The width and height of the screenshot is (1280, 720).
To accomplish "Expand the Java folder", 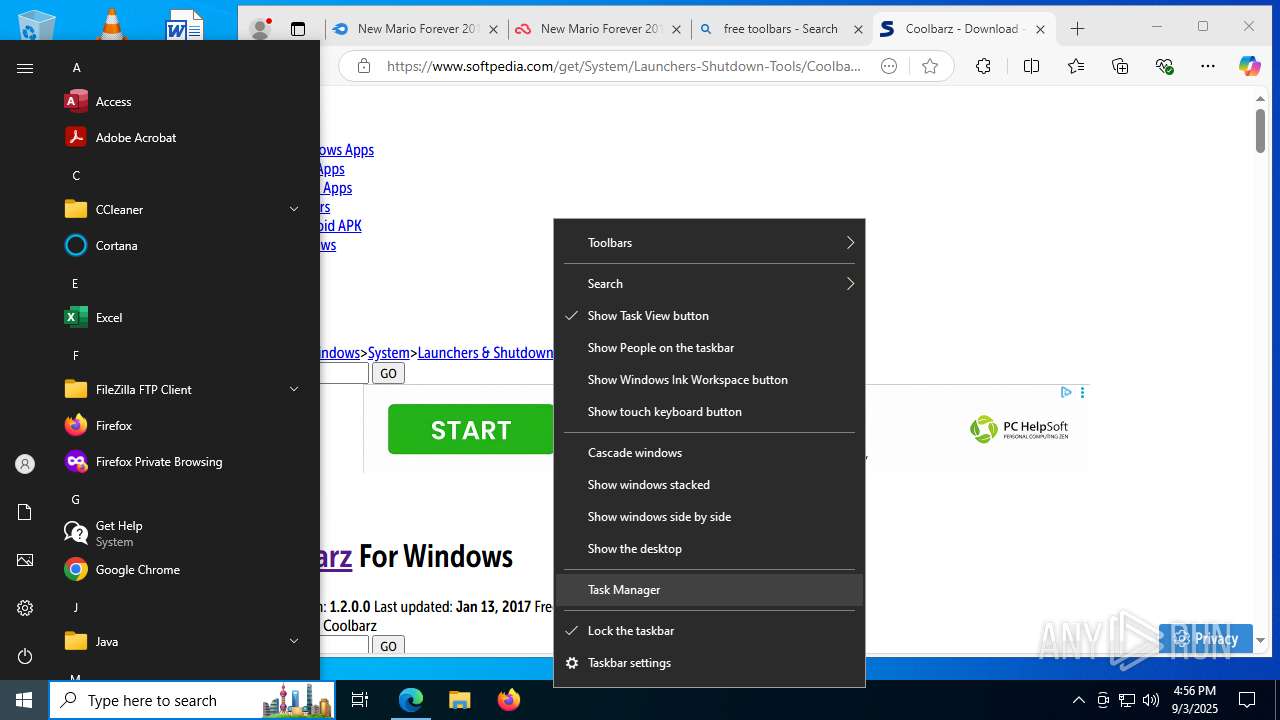I will (x=180, y=641).
